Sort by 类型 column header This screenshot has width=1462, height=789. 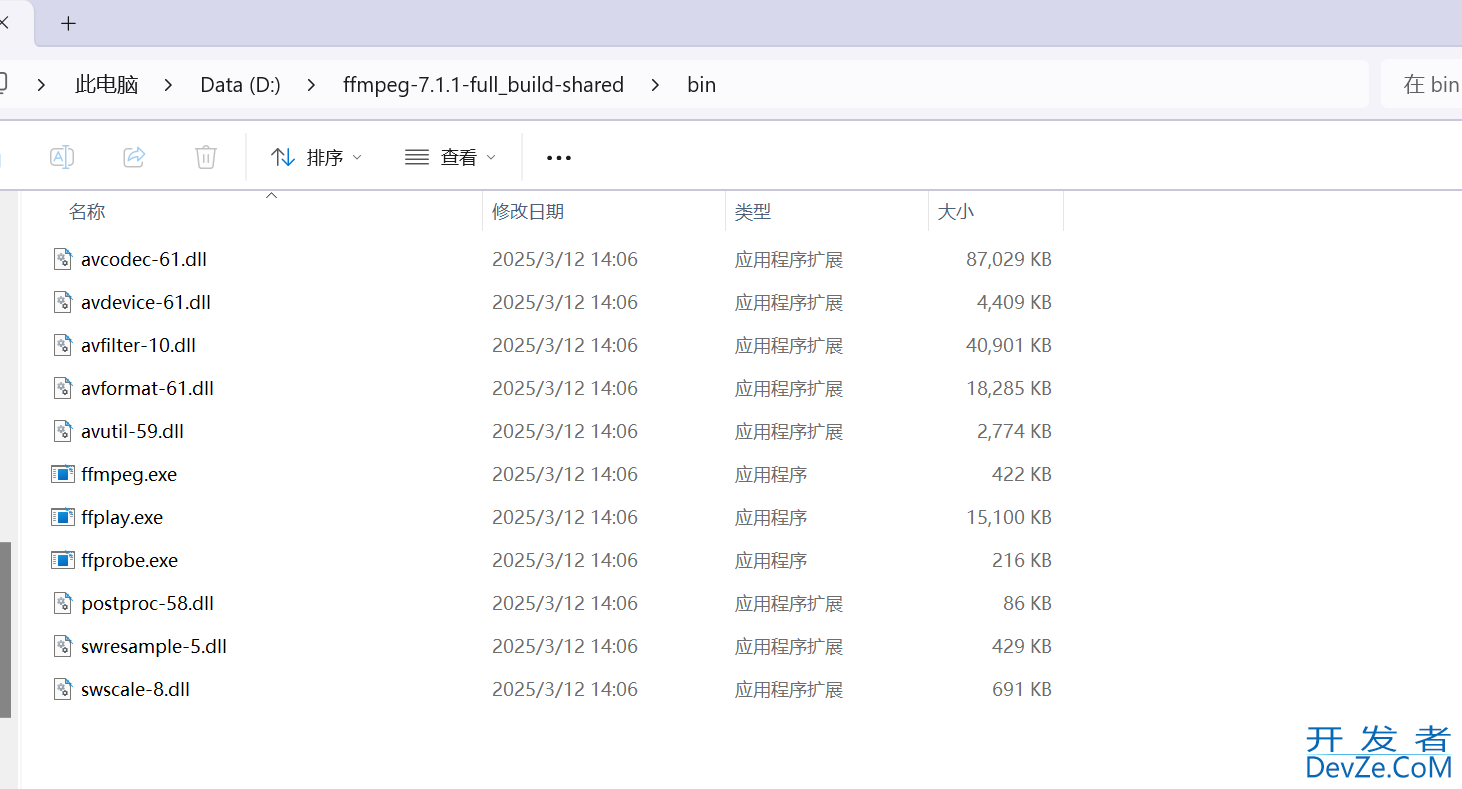point(753,212)
